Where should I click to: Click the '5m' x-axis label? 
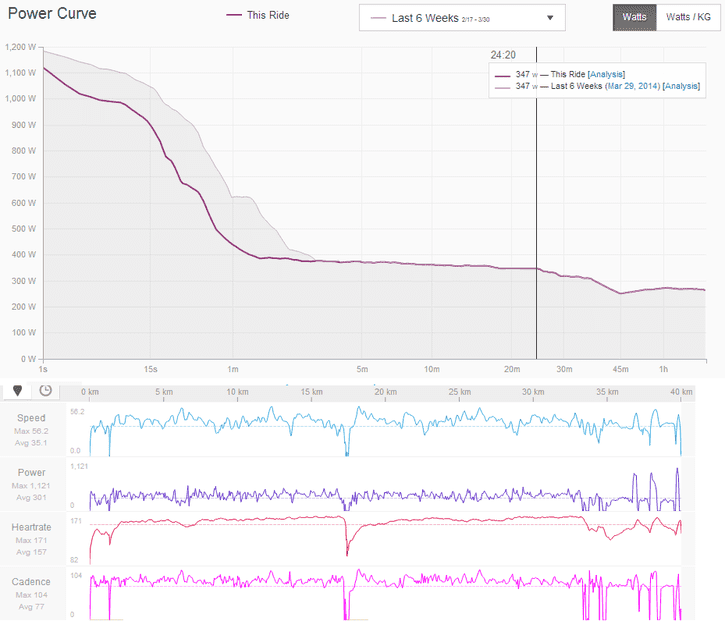tap(362, 369)
